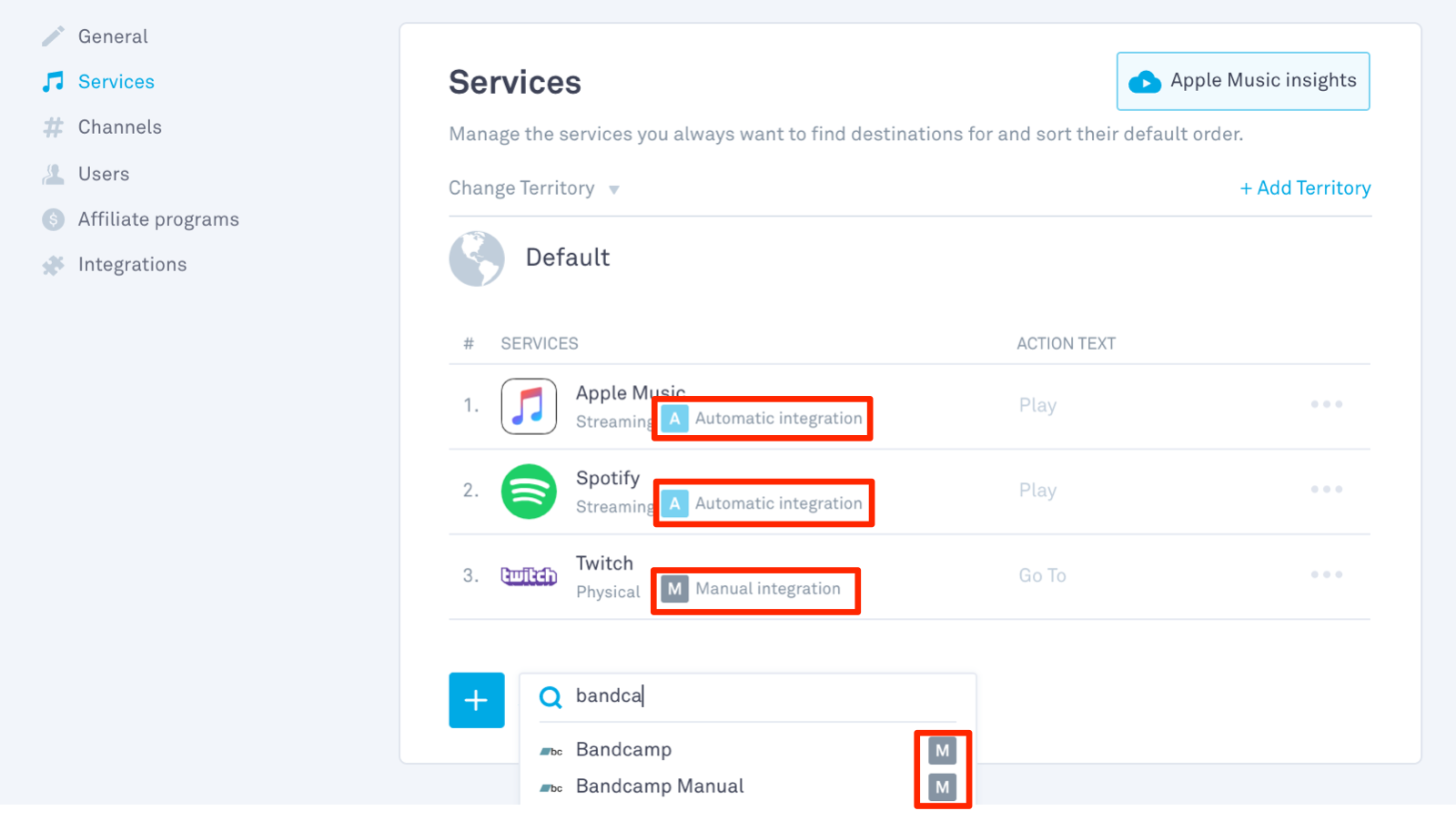Click the blue plus add service button

[x=476, y=700]
